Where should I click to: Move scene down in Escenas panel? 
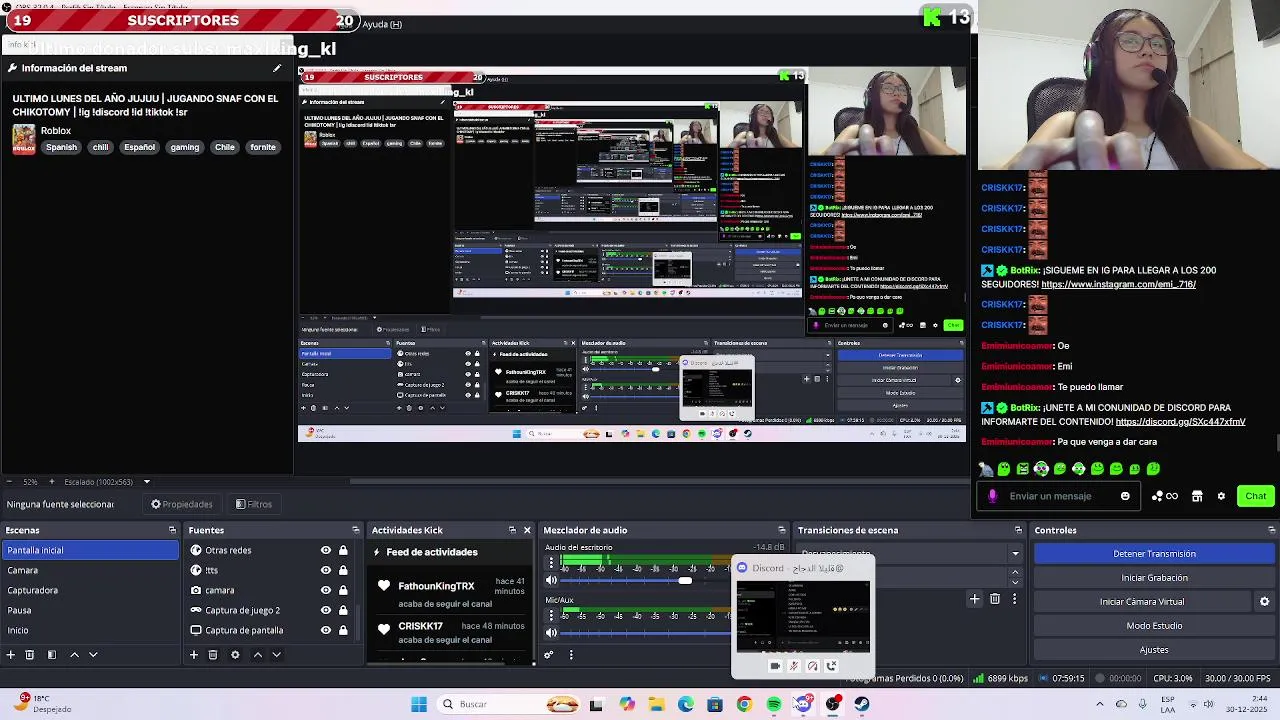[93, 655]
